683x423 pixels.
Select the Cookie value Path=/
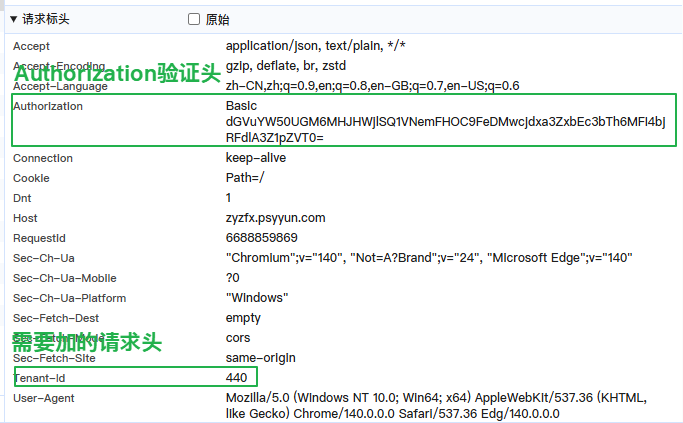click(246, 178)
